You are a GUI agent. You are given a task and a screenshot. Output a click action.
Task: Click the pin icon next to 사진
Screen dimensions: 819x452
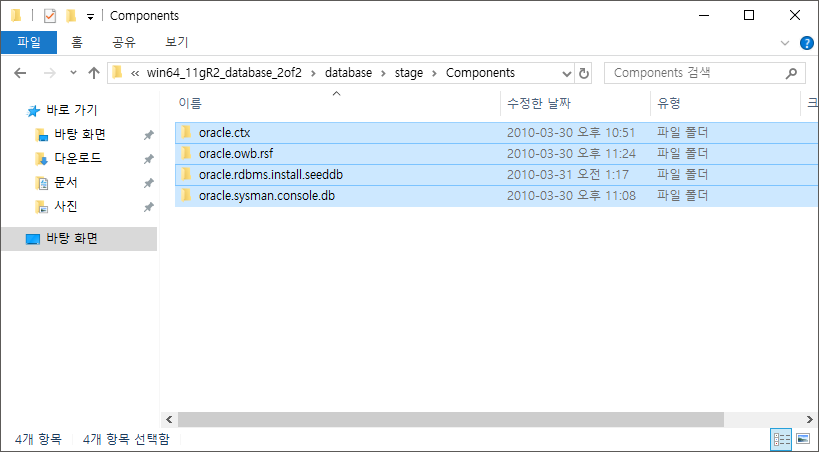(149, 207)
